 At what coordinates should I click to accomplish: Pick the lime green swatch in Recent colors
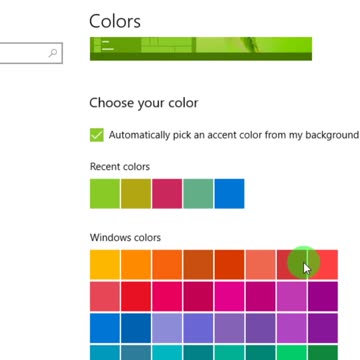[105, 194]
